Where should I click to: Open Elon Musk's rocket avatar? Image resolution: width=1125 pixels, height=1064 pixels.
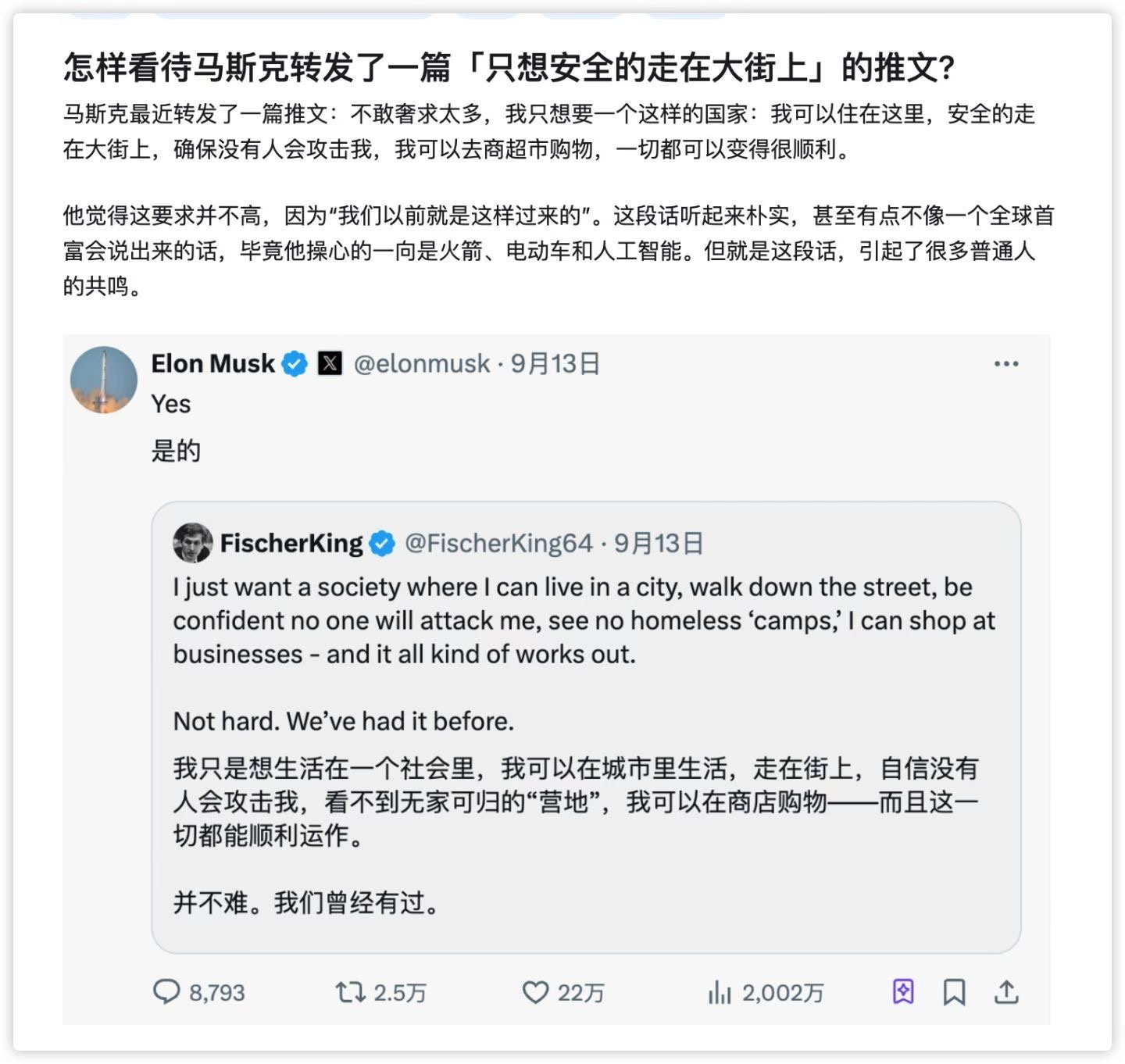coord(104,380)
